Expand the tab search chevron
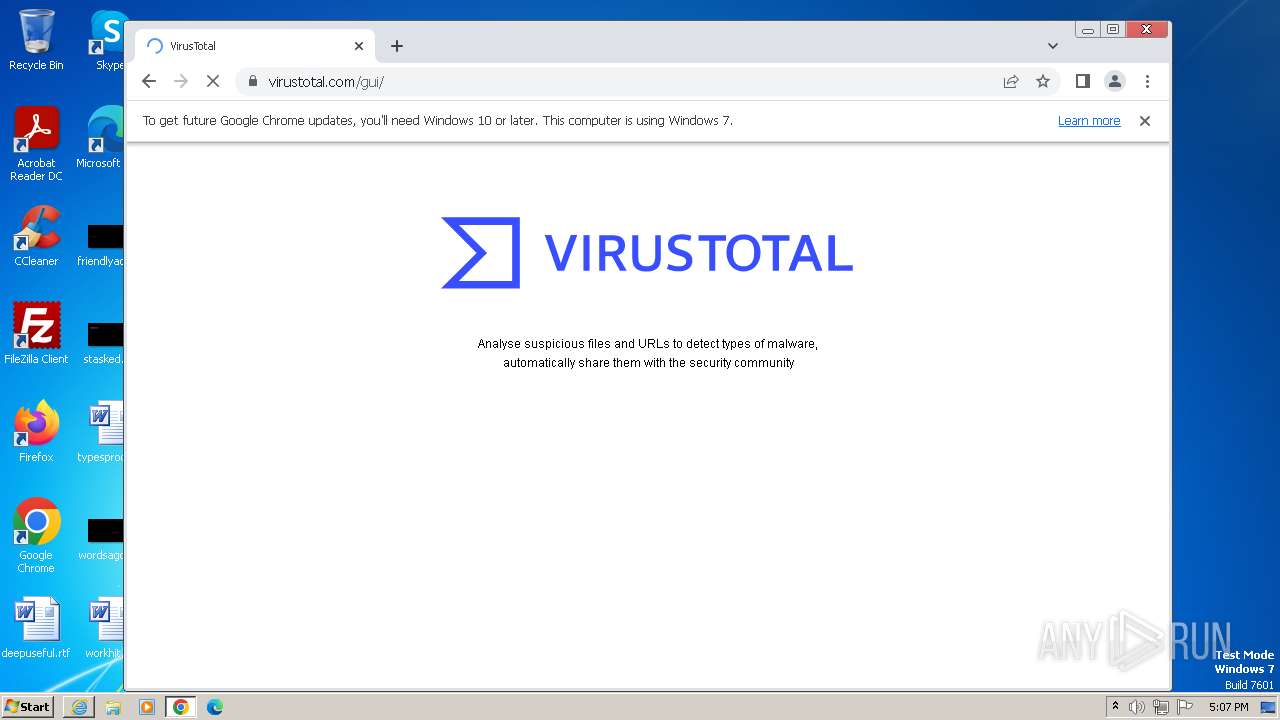The width and height of the screenshot is (1280, 720). click(1053, 46)
